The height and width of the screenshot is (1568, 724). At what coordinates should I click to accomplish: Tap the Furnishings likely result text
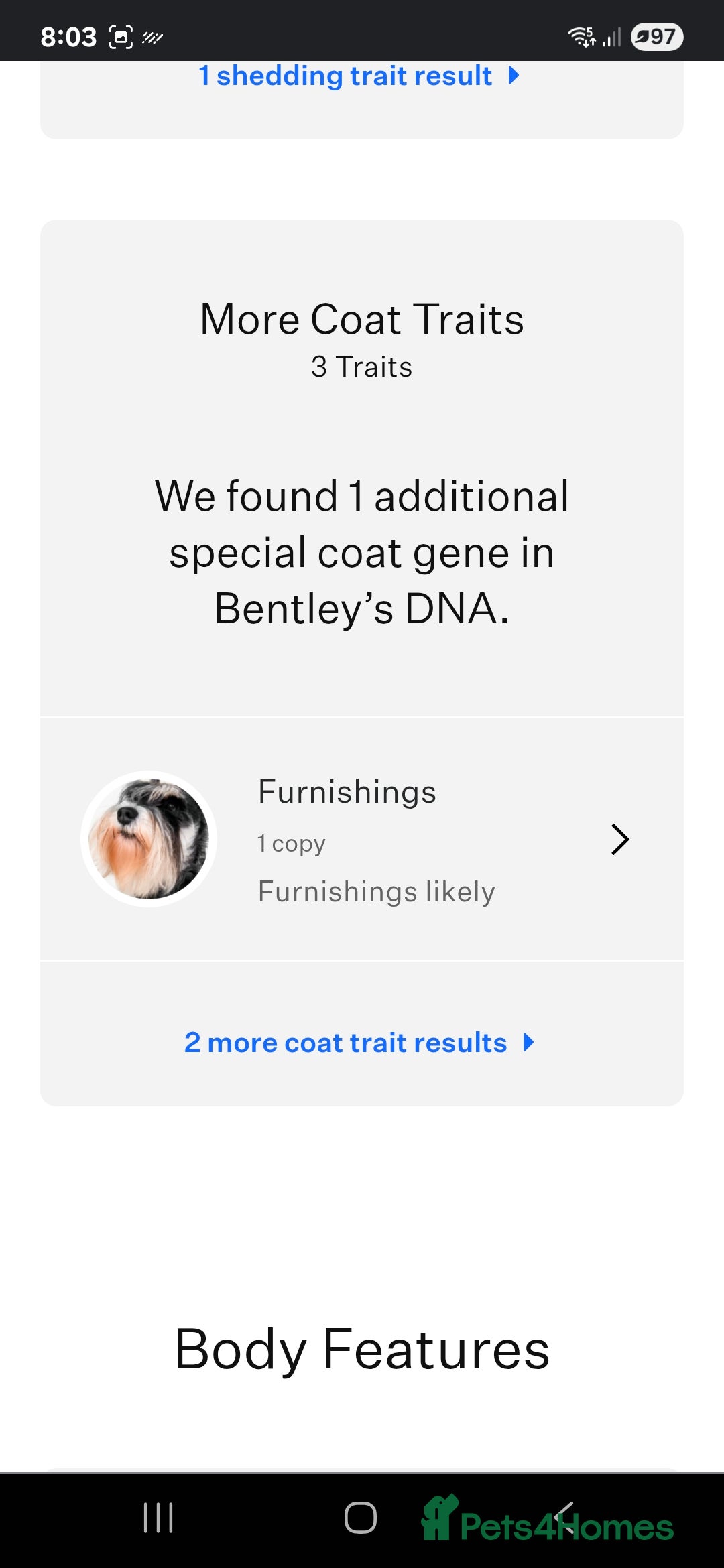point(377,892)
